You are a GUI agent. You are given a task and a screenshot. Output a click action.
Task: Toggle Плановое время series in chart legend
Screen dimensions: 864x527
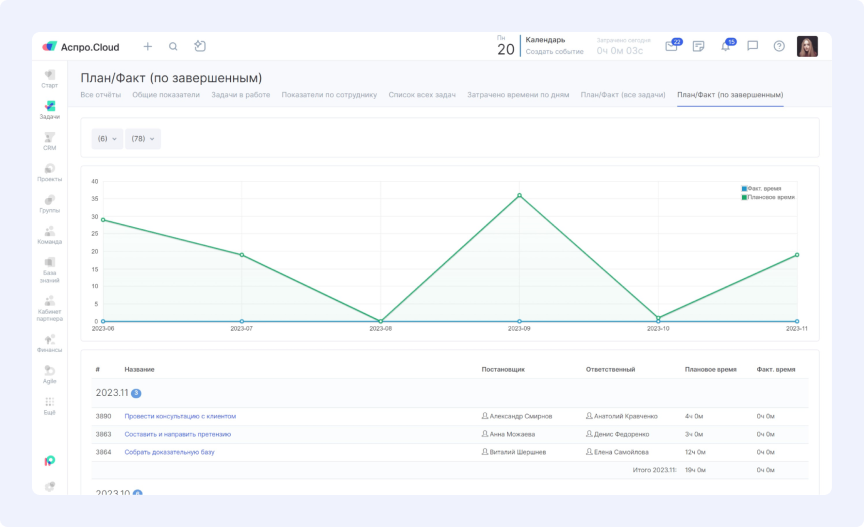[768, 197]
